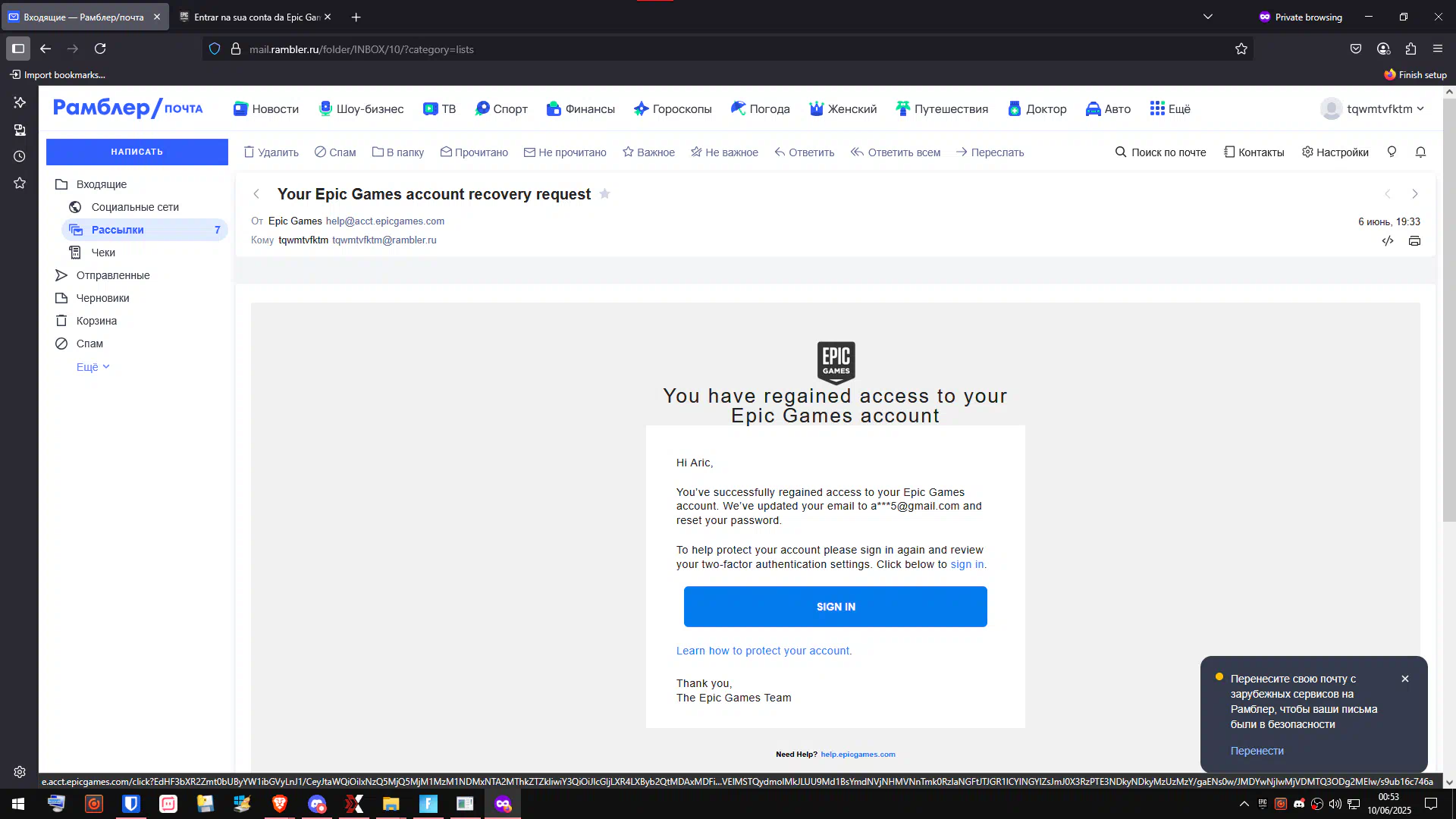Open Шоу-бизнес in the Rambler top menu

click(361, 109)
